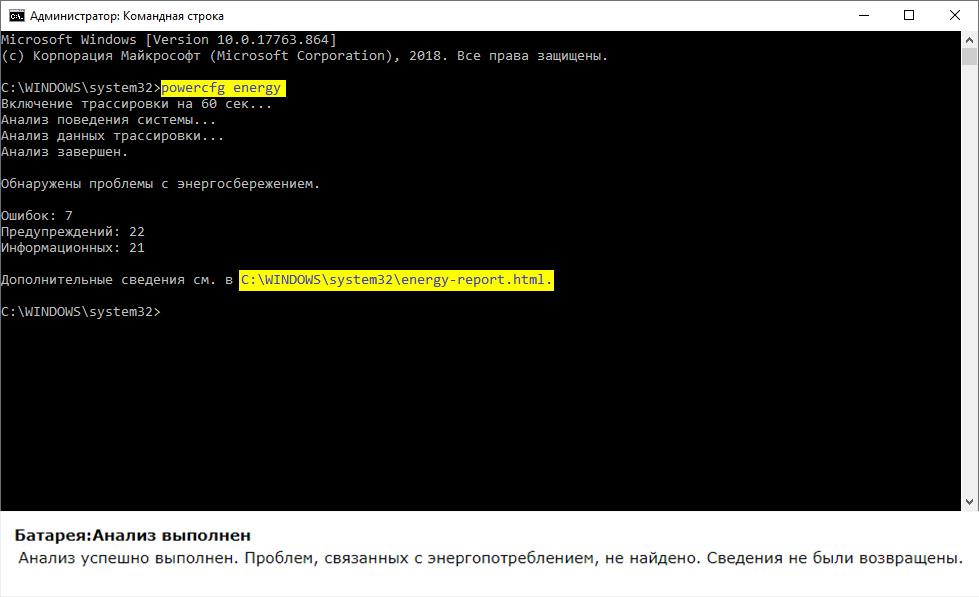Click the scrollbar down arrow
Screen dimensions: 979x597
[x=970, y=503]
